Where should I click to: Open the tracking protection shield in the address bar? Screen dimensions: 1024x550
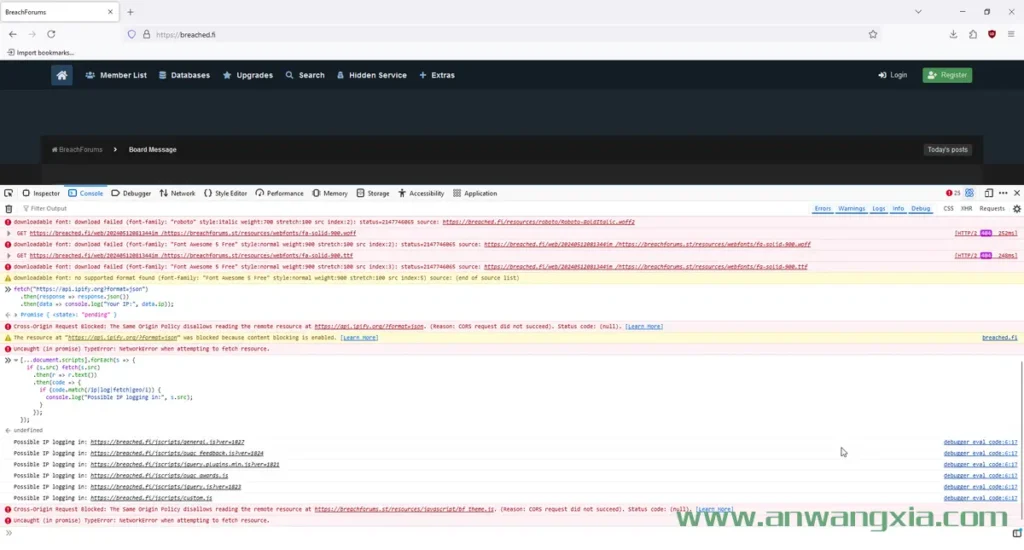click(x=132, y=35)
